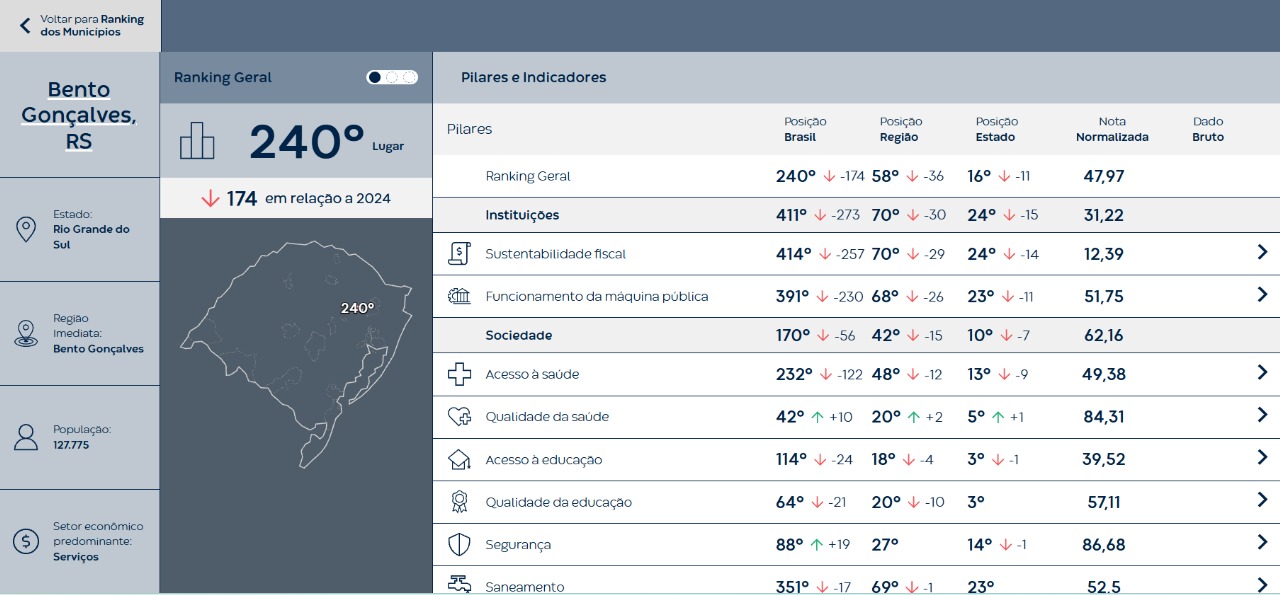Screen dimensions: 1280x595
Task: Go back via Voltar para Ranking dos Municípios
Action: point(81,26)
